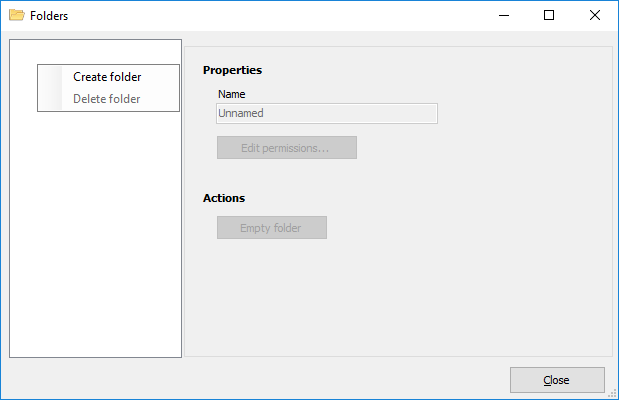This screenshot has height=400, width=619.
Task: Minimize the Folders window
Action: (504, 15)
